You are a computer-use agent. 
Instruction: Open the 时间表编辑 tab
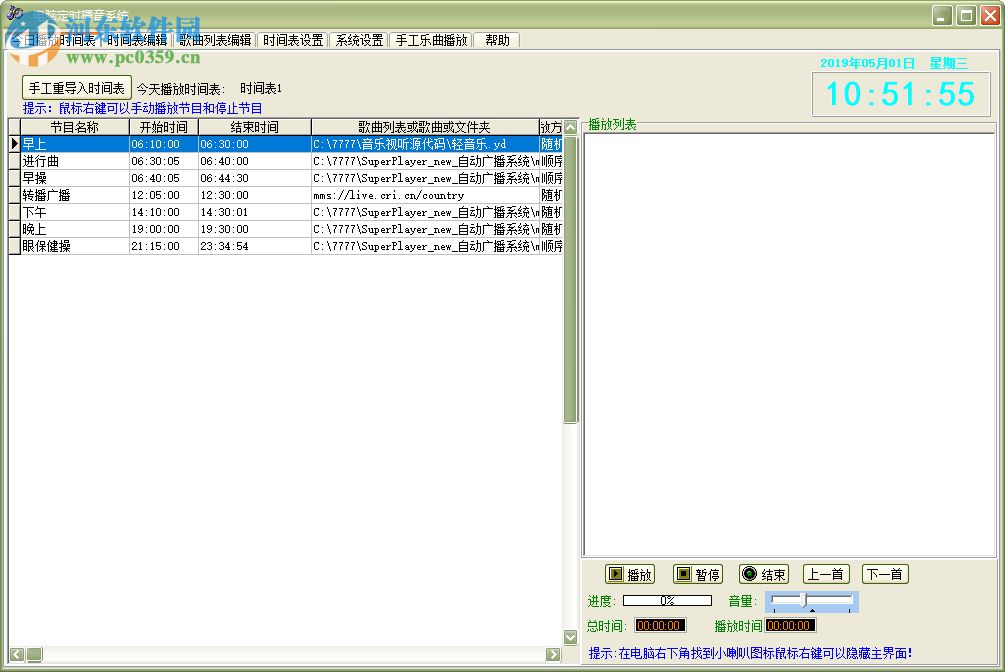[x=137, y=40]
